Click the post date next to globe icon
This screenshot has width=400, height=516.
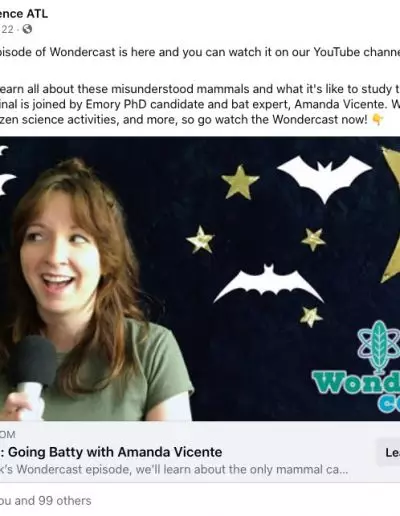tap(7, 30)
